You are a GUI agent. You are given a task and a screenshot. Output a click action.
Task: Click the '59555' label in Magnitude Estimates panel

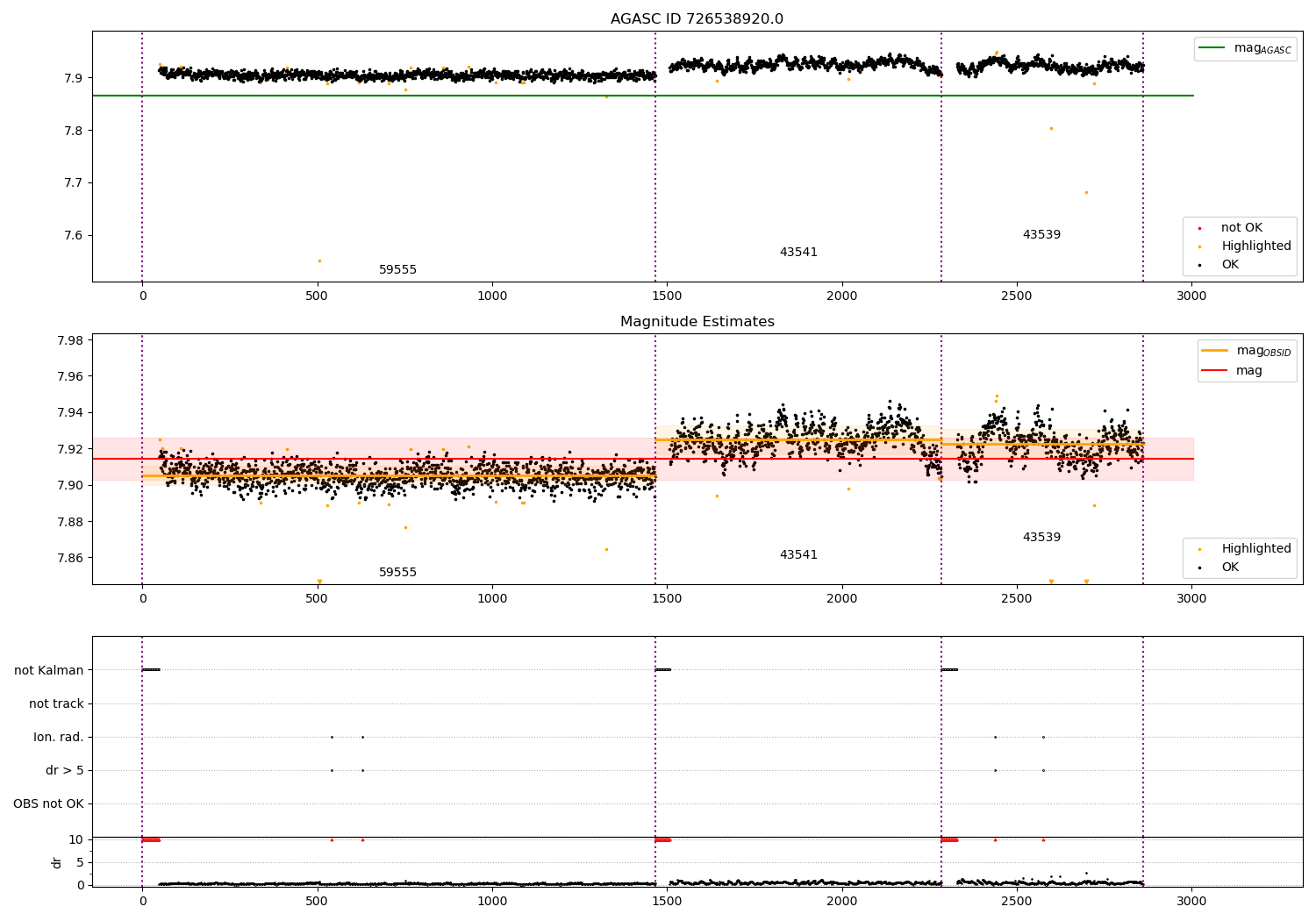(x=397, y=573)
